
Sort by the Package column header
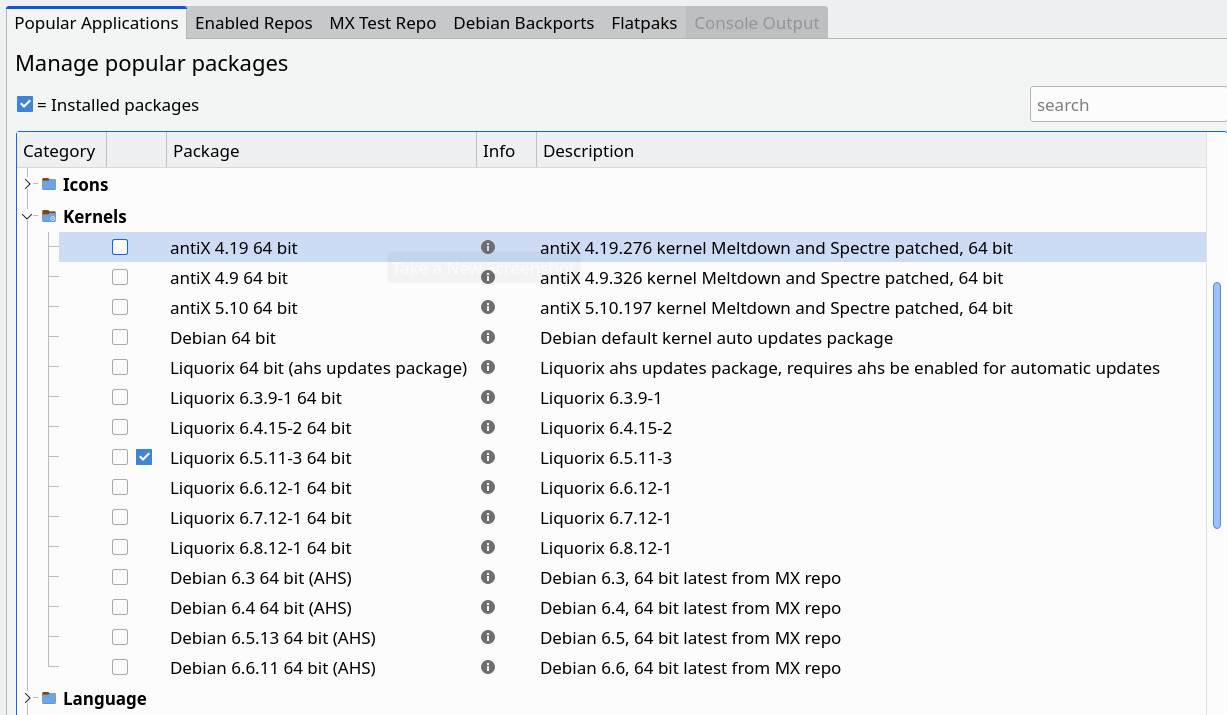321,151
